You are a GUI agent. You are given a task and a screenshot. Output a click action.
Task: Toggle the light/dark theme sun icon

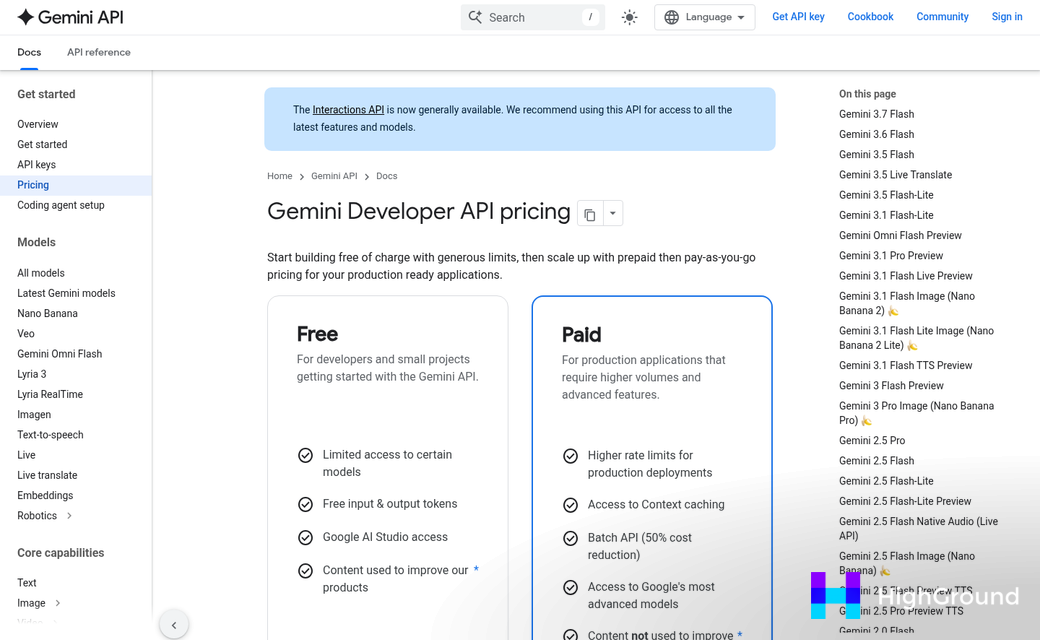629,17
